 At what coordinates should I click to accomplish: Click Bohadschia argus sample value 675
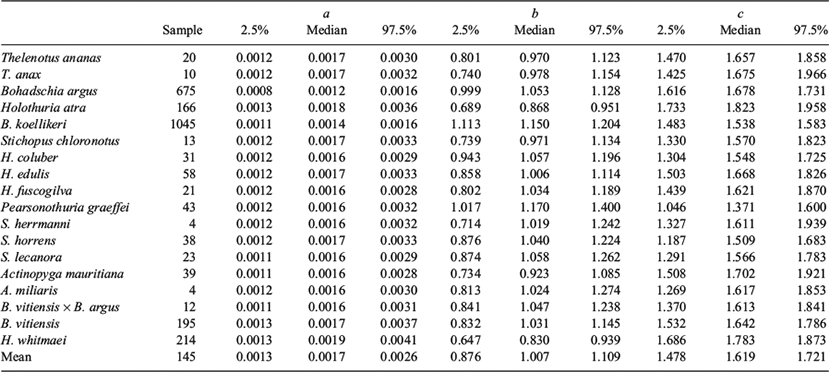click(186, 91)
